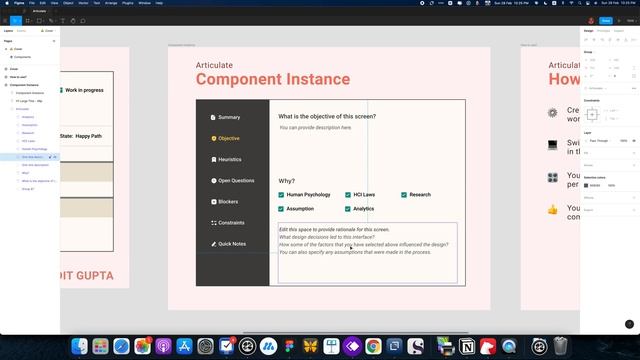Screen dimensions: 640x360
Task: Select the Move tool in toolbar
Action: [16, 21]
